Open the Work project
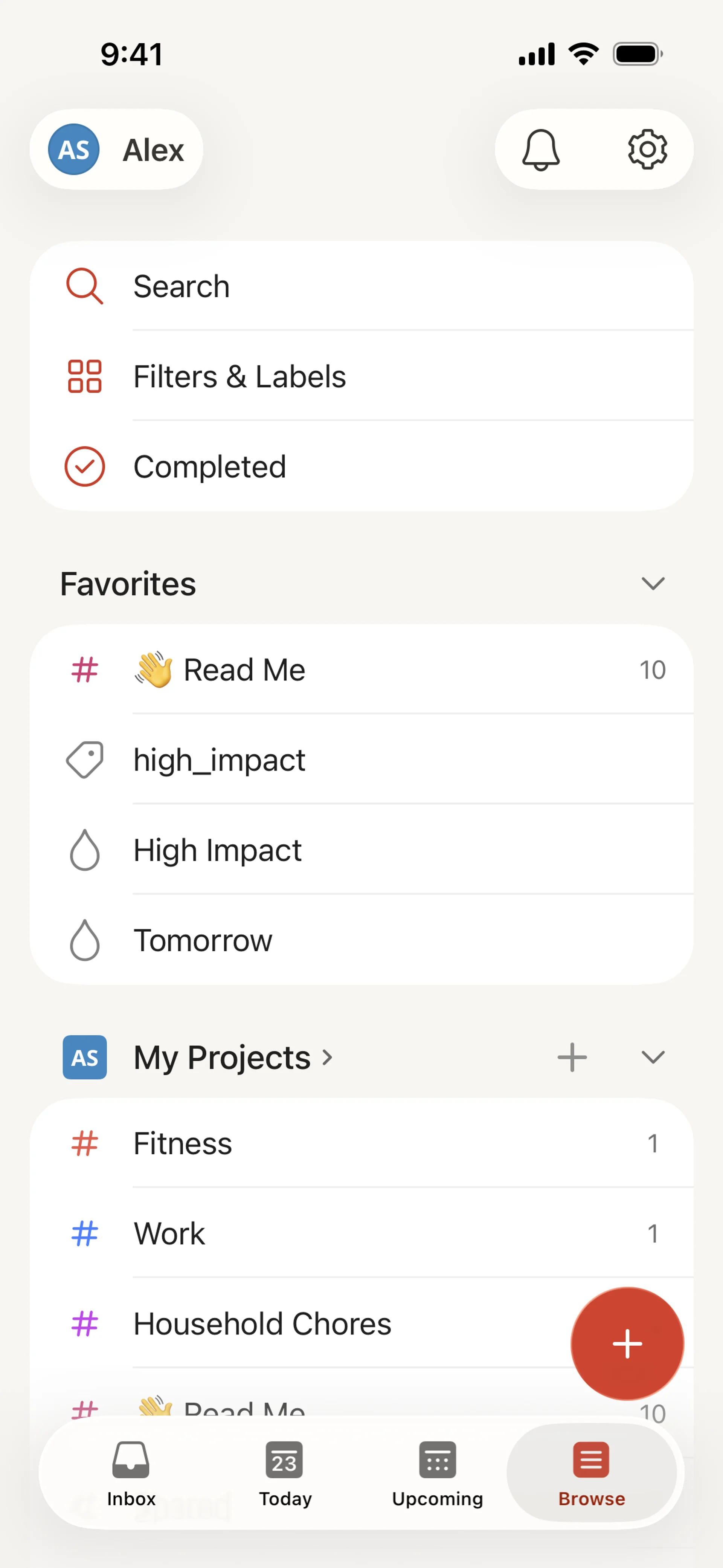This screenshot has height=1568, width=723. pos(169,1234)
